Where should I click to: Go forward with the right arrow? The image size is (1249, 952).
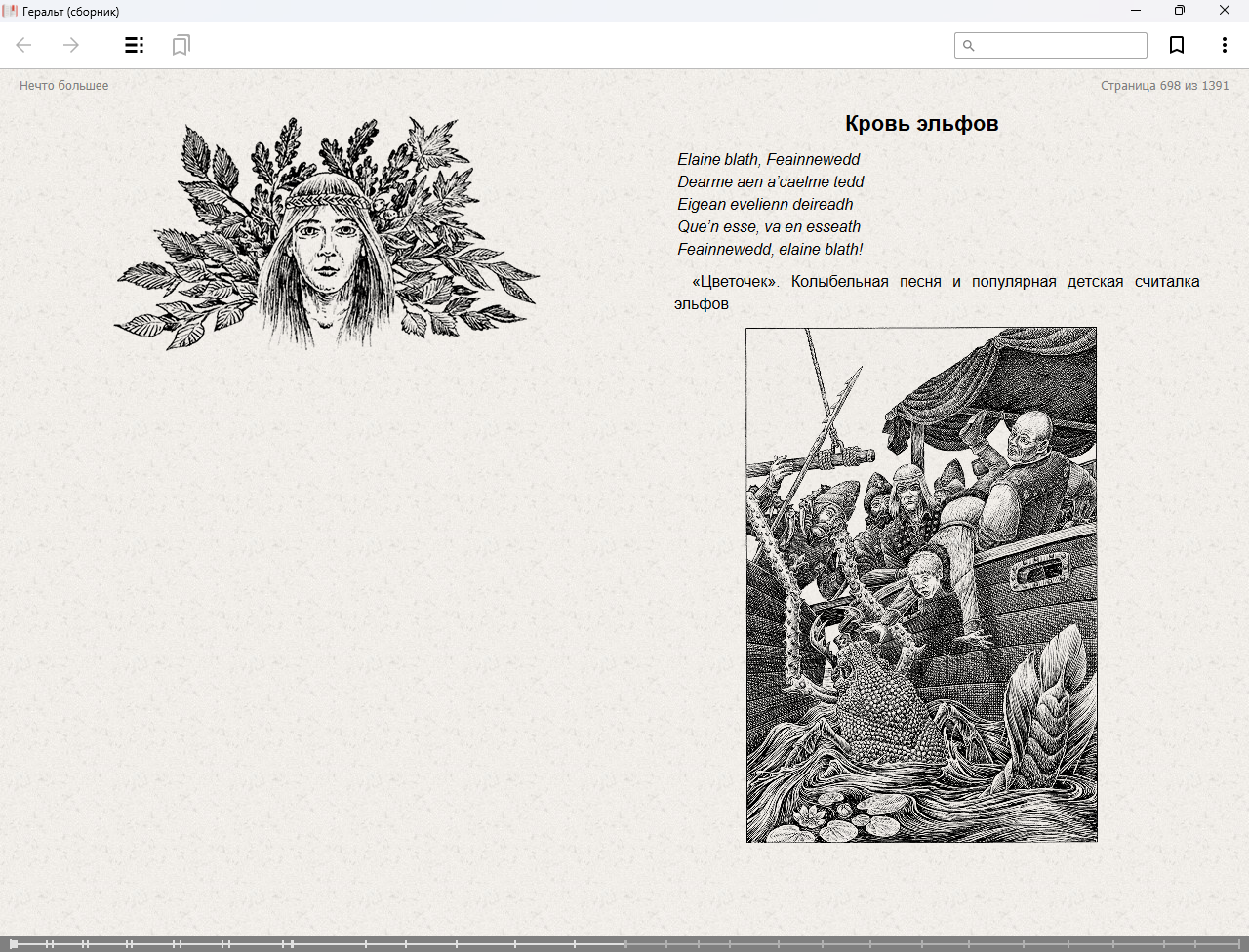click(71, 45)
